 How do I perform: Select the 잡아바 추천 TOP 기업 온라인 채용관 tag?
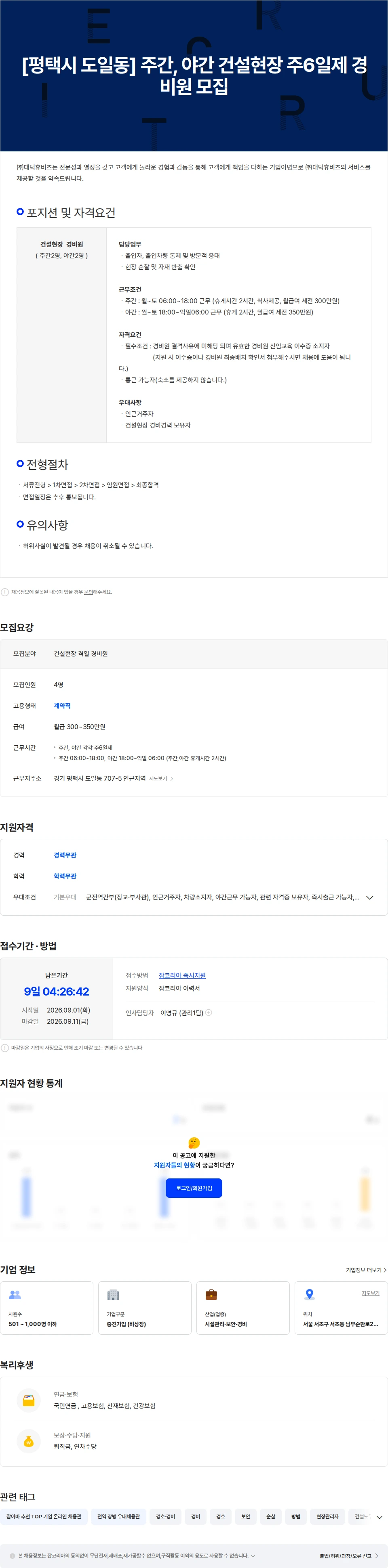pyautogui.click(x=44, y=1516)
